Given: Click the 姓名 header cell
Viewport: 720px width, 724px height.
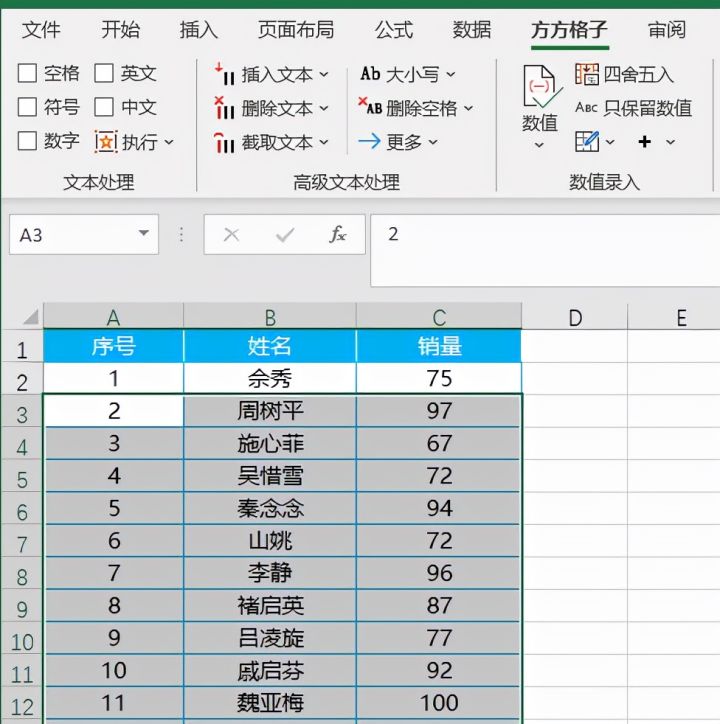Looking at the screenshot, I should click(x=270, y=346).
